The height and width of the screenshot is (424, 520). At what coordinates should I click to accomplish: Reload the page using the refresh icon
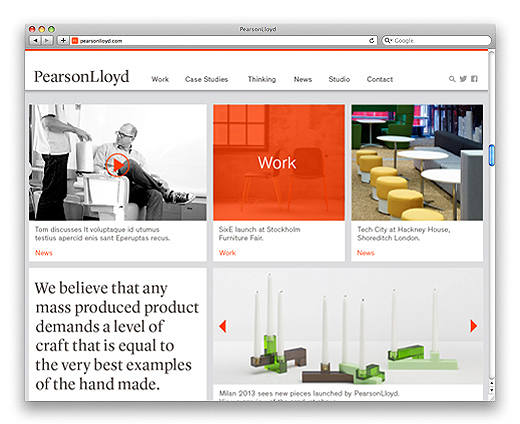point(371,41)
